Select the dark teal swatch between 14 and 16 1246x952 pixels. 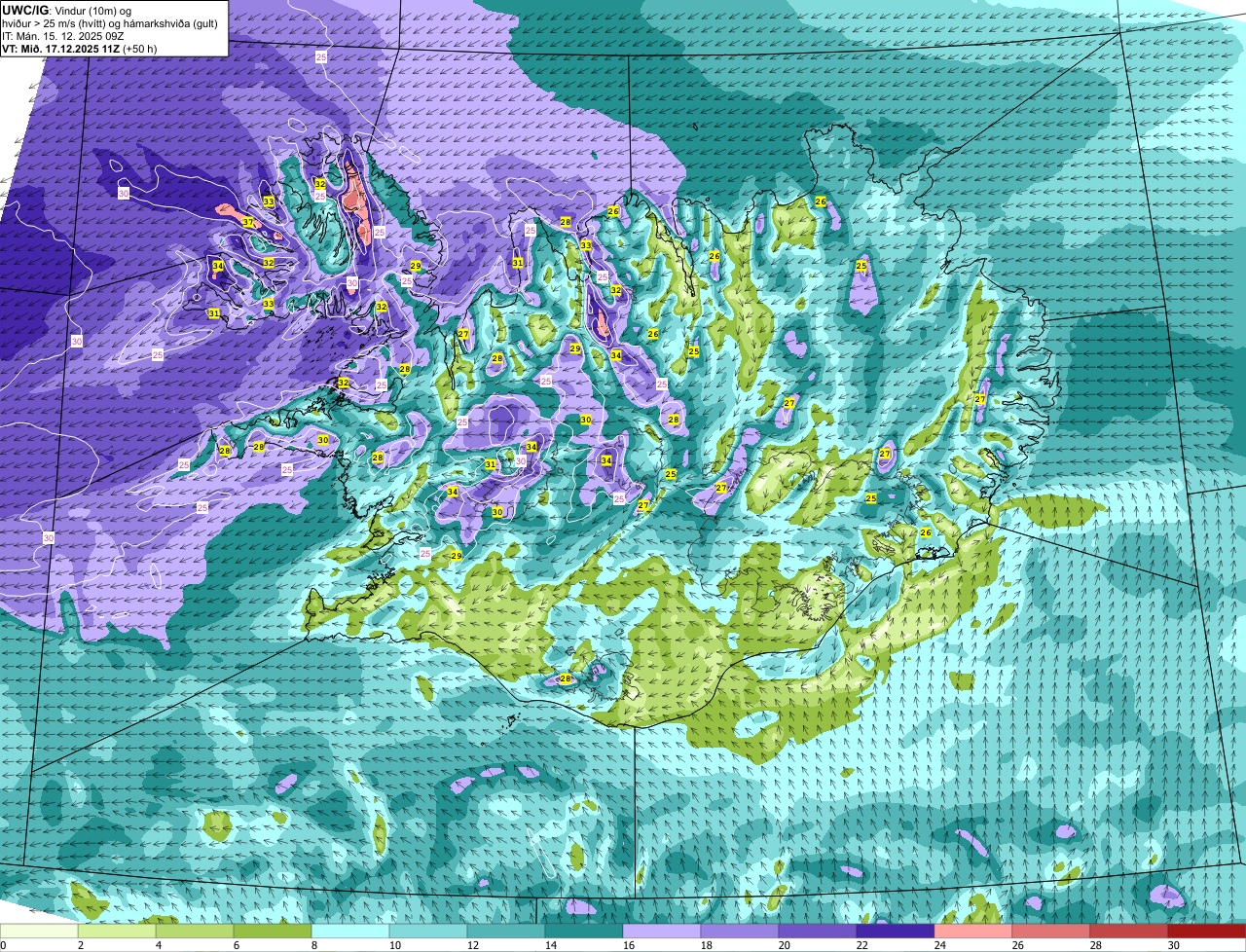(584, 931)
